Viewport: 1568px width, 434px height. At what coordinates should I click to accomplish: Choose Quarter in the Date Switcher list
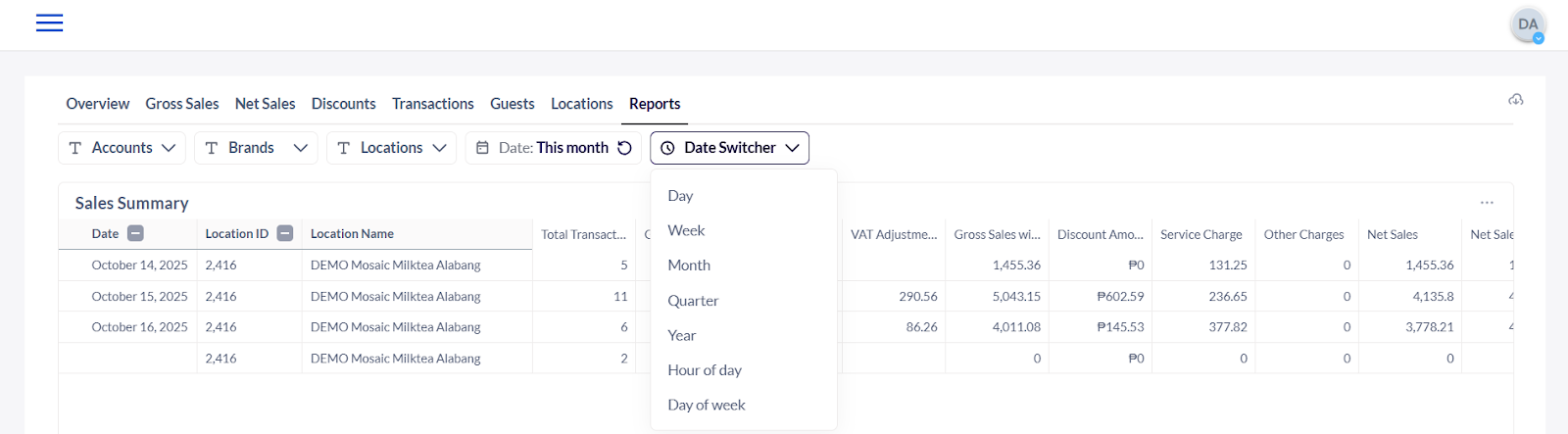pos(693,301)
